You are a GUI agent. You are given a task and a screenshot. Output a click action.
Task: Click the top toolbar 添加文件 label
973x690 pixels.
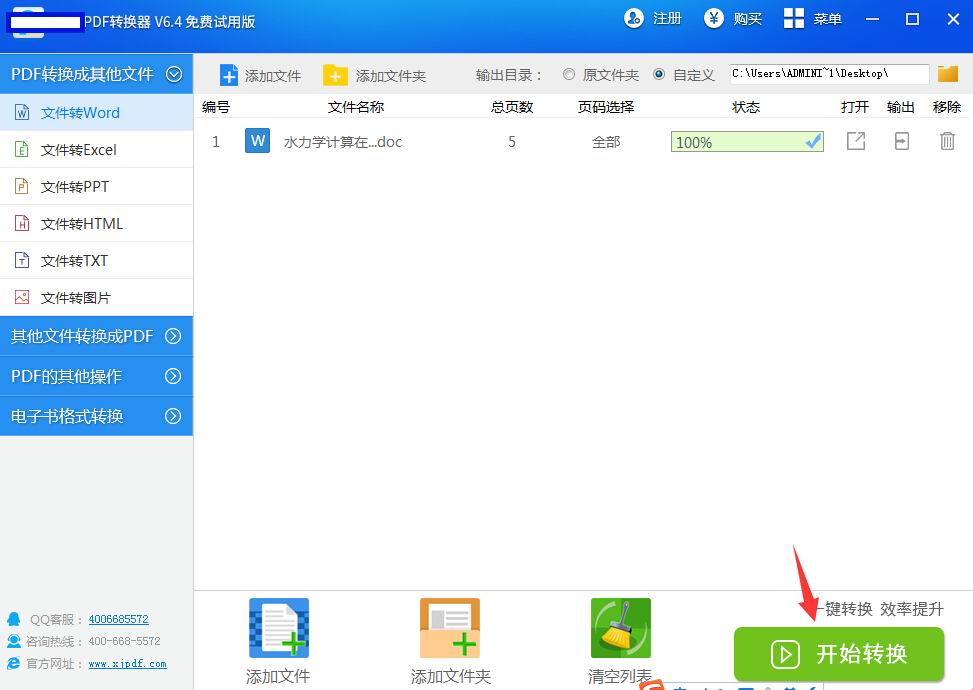(273, 76)
